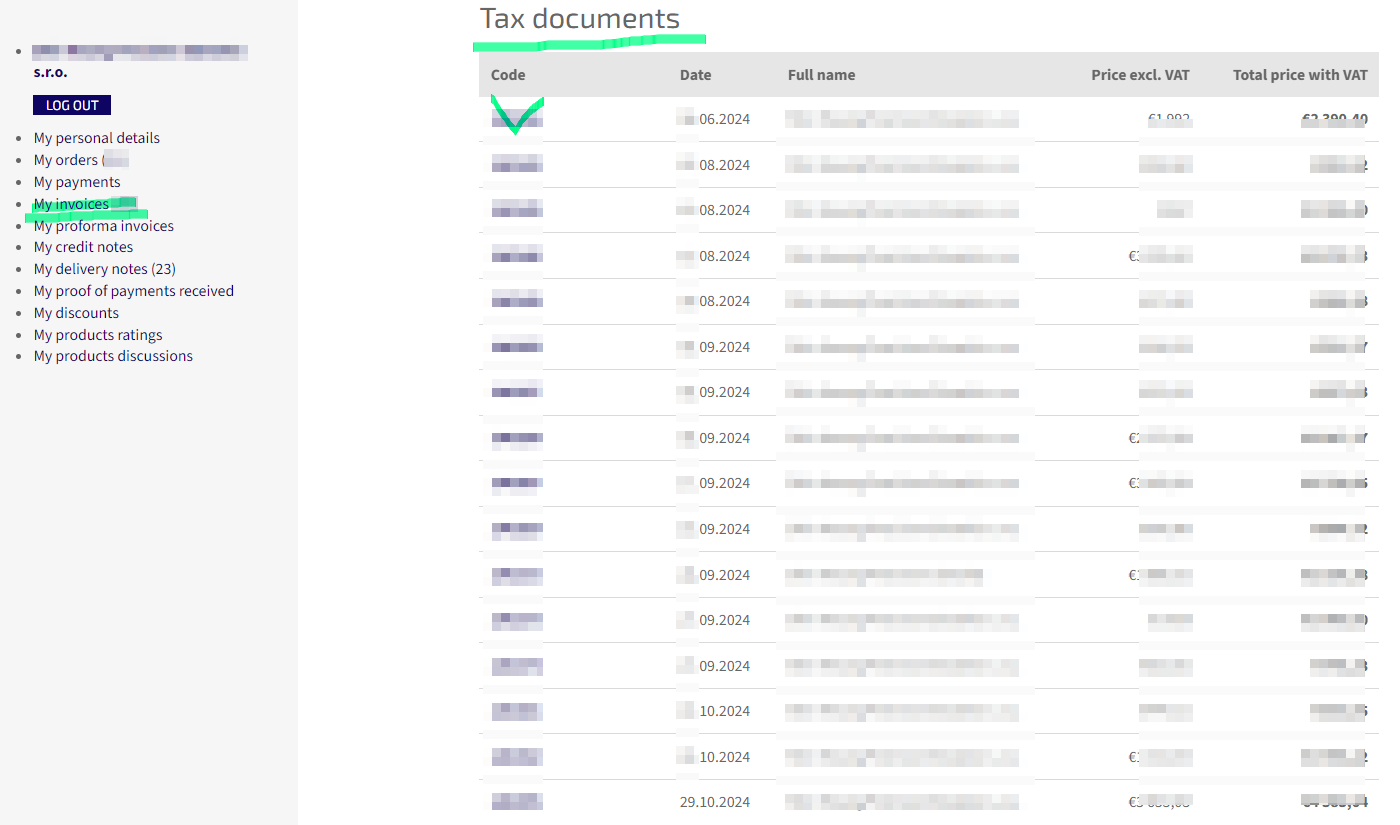
Task: Click the Date column header
Action: click(695, 75)
